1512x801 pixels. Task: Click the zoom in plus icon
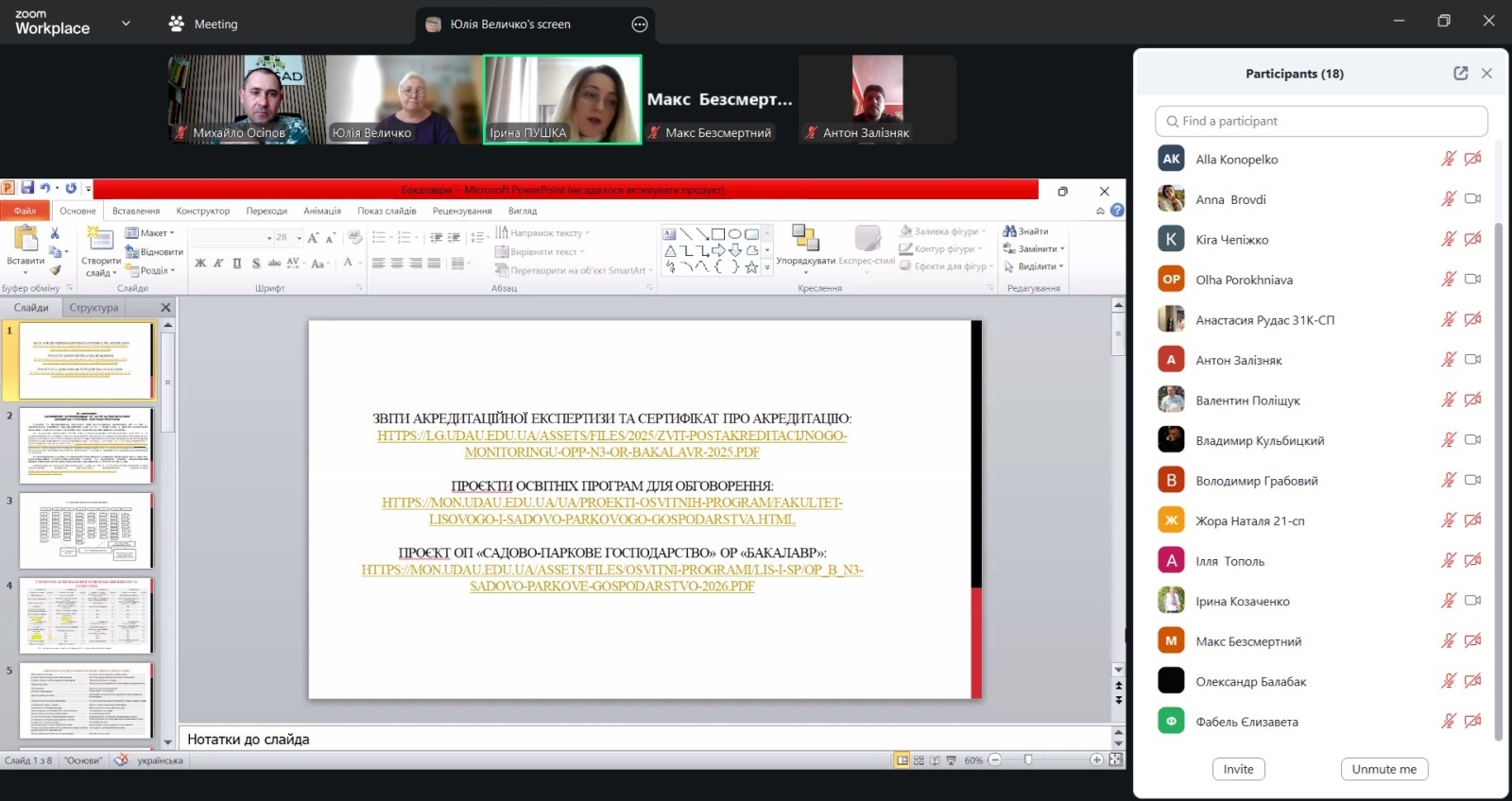coord(1096,759)
